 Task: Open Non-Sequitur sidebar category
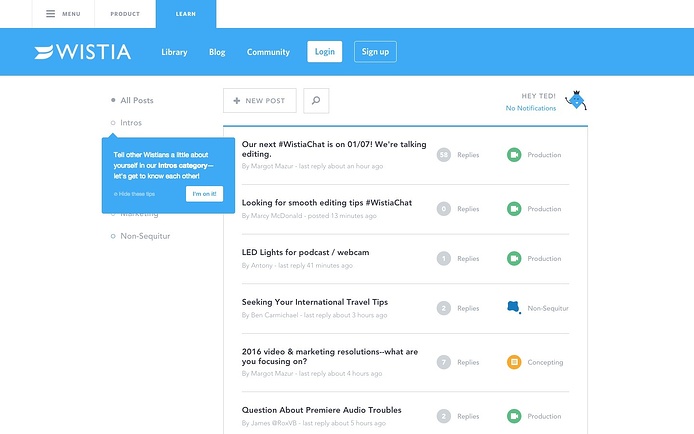[145, 236]
